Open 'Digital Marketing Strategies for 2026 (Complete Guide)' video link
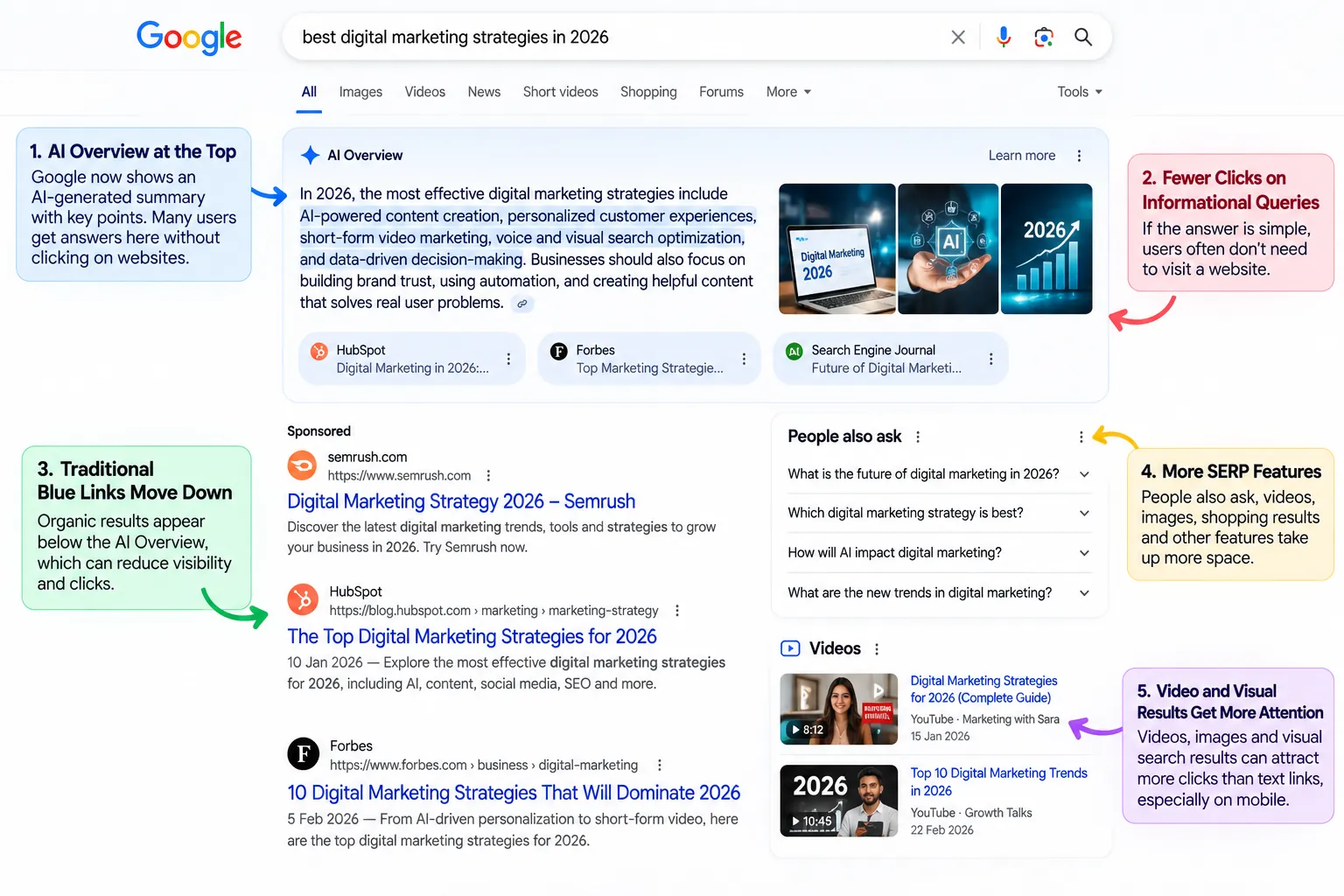1344x896 pixels. click(x=983, y=689)
